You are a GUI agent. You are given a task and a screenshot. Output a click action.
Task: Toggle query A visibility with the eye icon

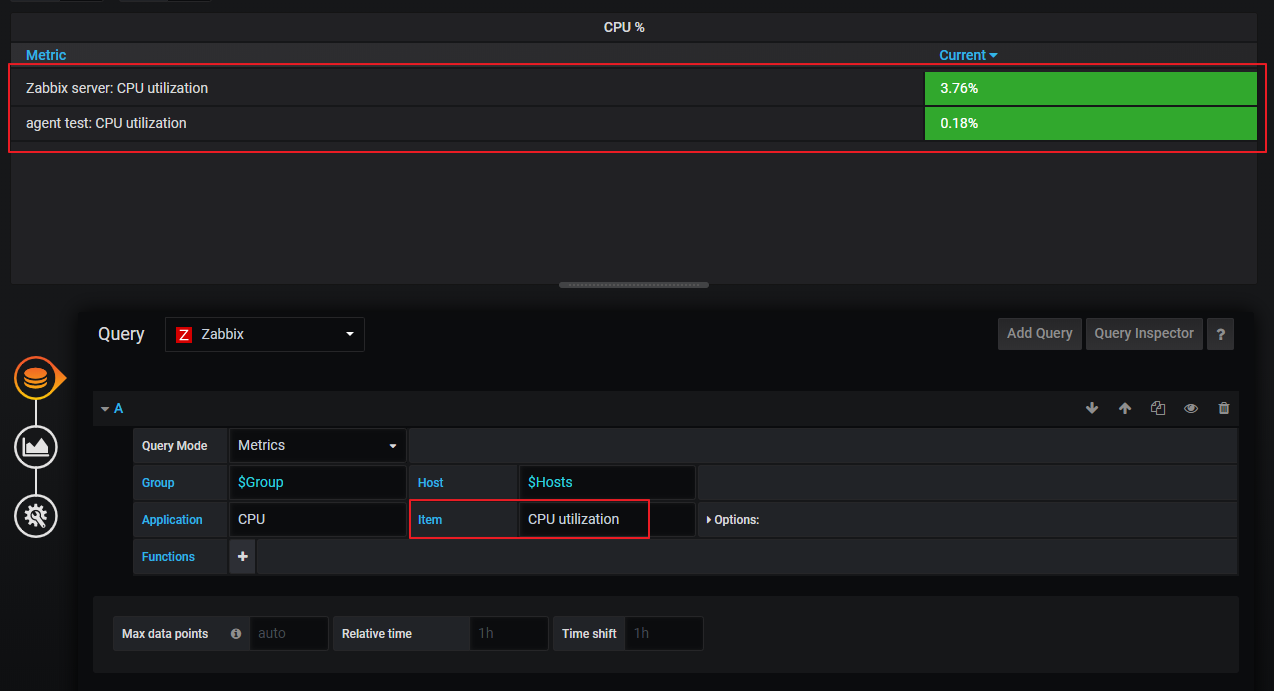coord(1191,408)
